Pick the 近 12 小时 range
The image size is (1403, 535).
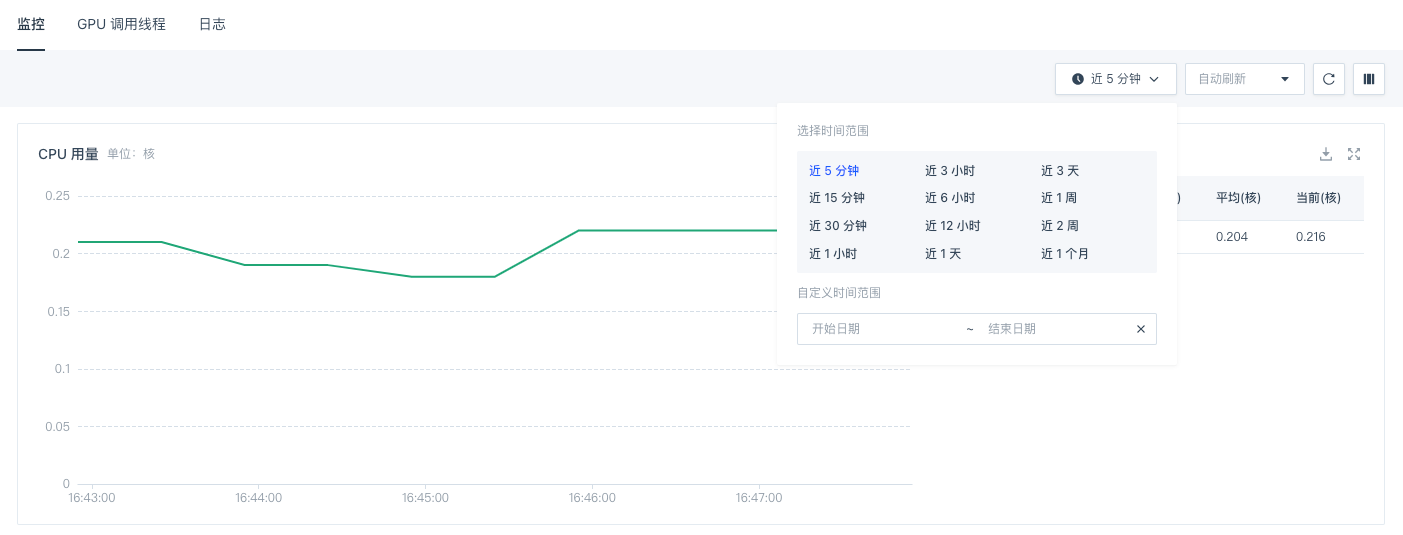click(952, 226)
